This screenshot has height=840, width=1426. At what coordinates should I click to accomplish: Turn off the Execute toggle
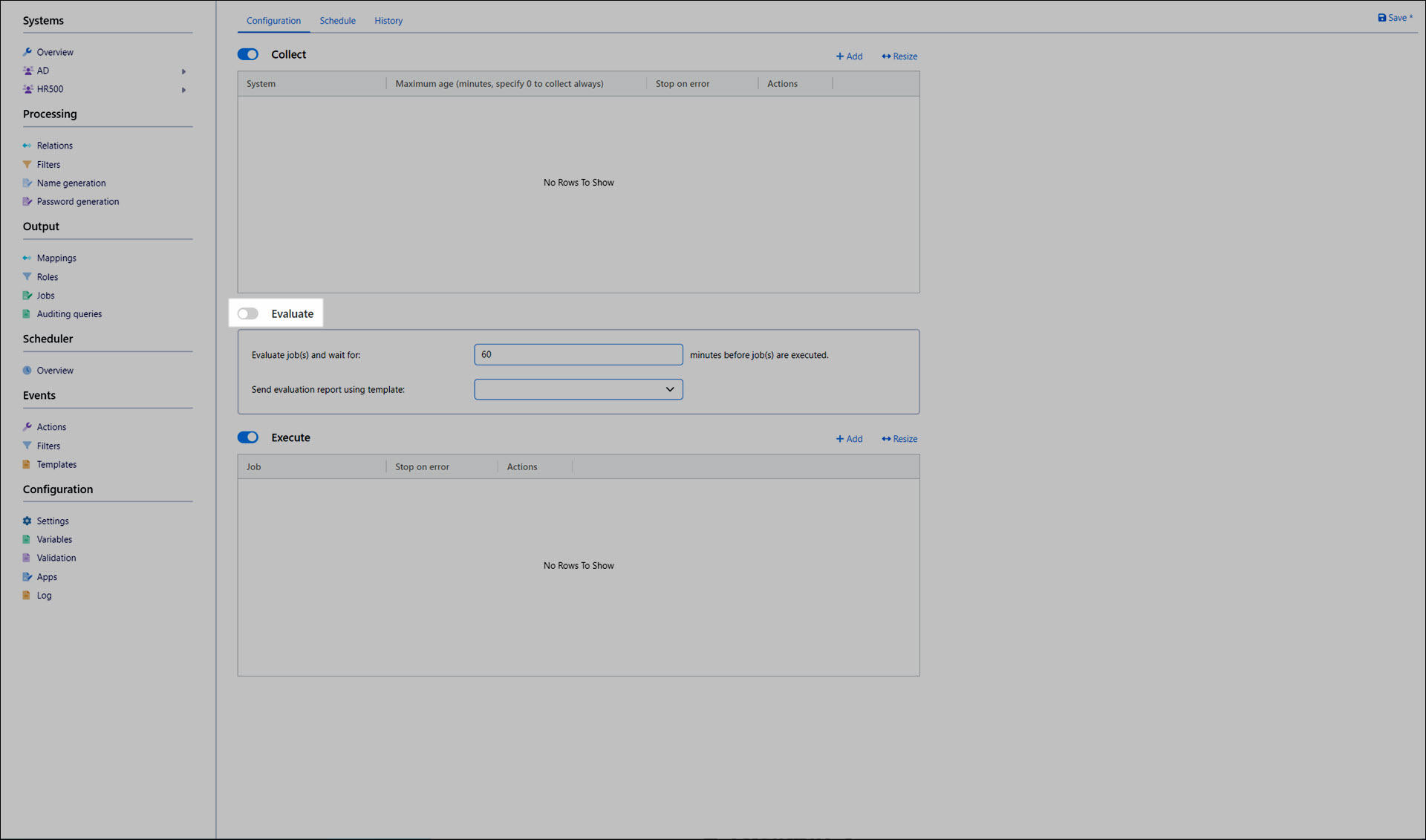(248, 437)
